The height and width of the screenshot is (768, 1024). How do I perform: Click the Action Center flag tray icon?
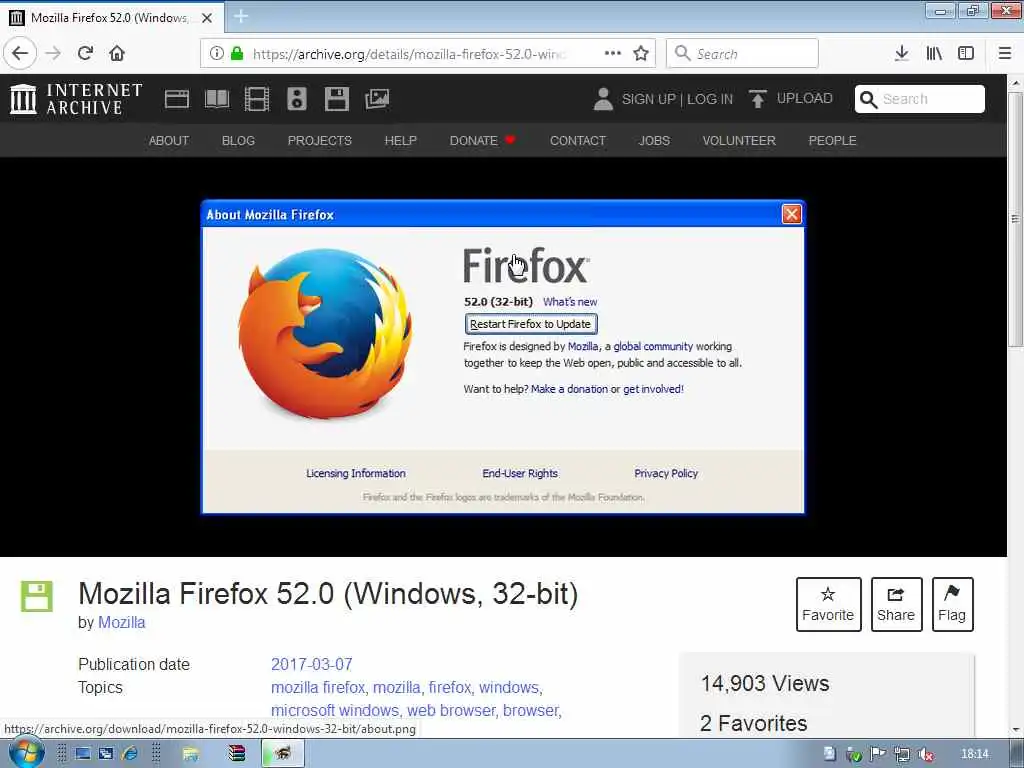[x=878, y=754]
